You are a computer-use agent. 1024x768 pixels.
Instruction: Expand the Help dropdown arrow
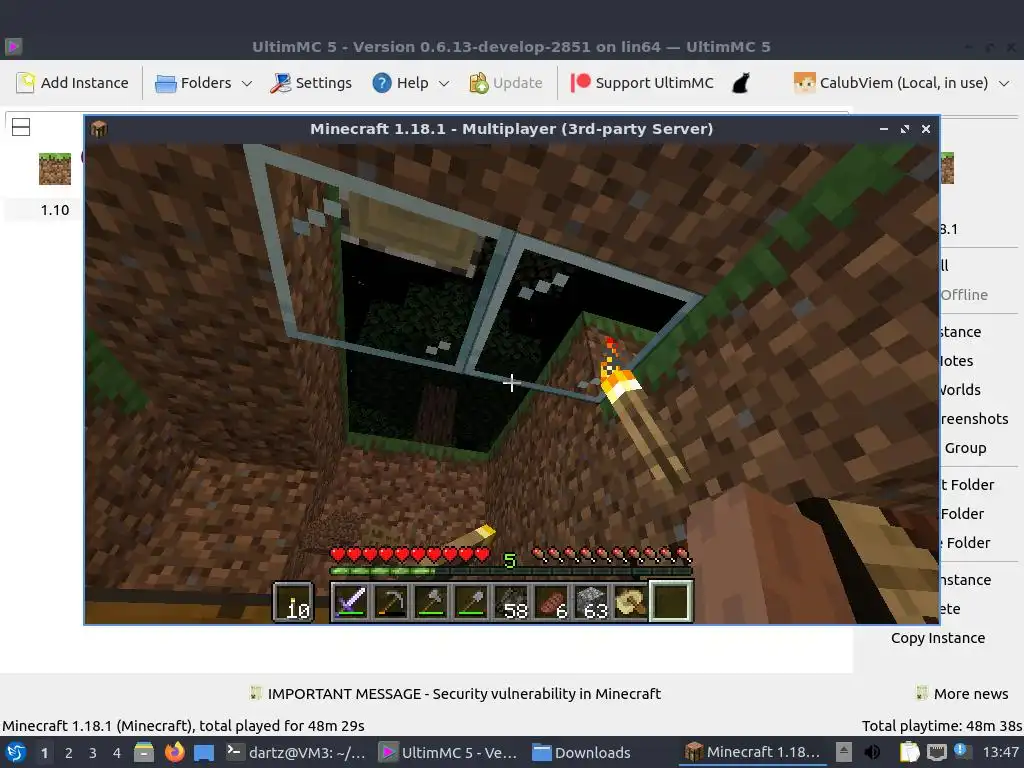tap(444, 84)
